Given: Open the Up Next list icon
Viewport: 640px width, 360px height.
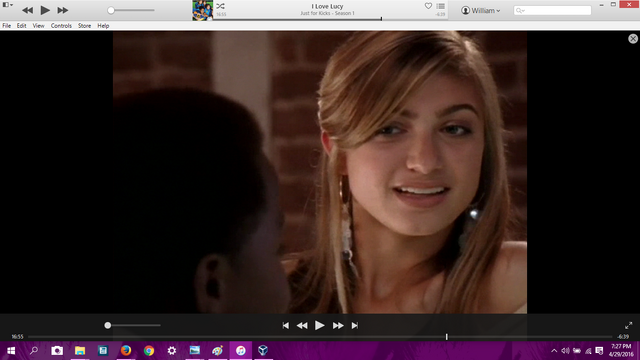Looking at the screenshot, I should tap(441, 6).
